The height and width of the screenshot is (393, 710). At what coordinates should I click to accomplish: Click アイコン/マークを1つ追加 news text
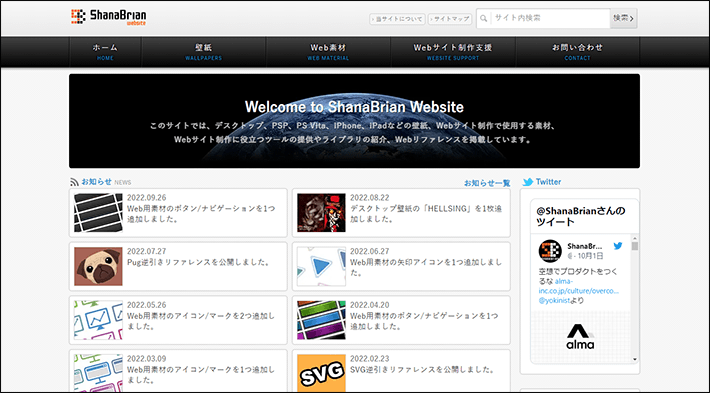pyautogui.click(x=201, y=374)
